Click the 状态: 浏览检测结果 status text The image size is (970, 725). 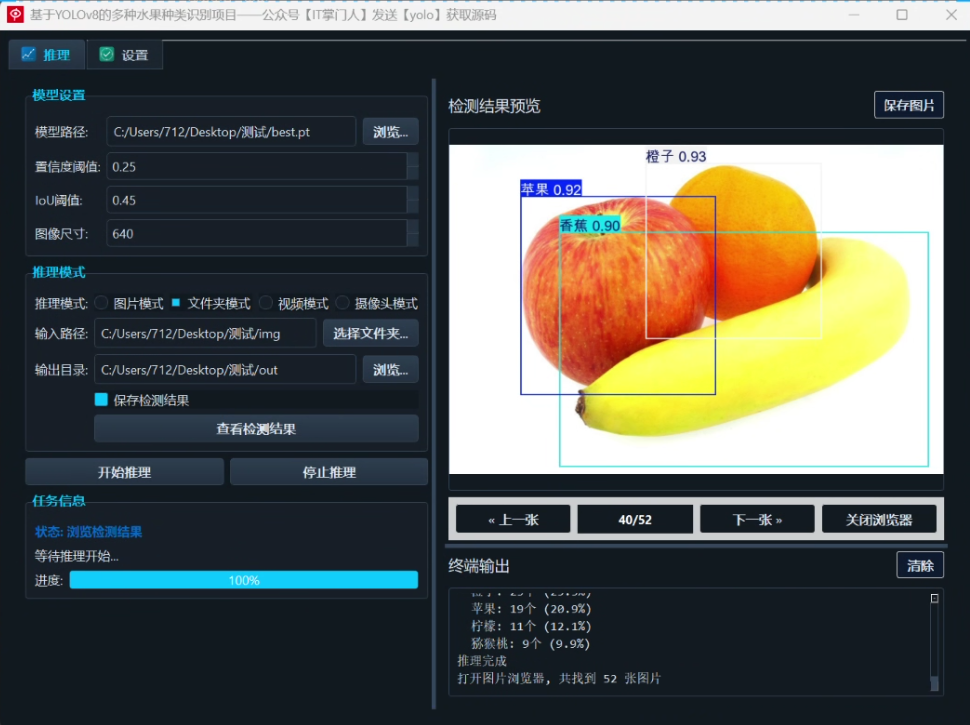tap(88, 532)
